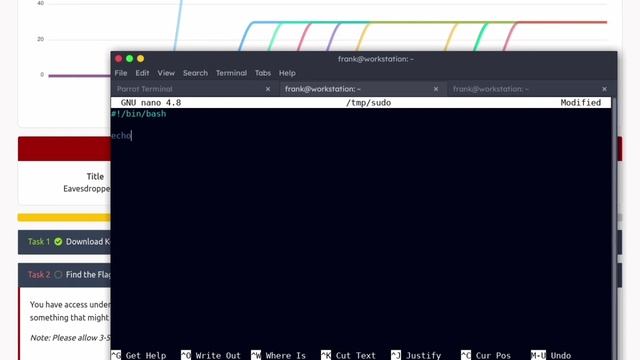Expand the Task 1 Download row
640x360 pixels.
coord(64,242)
